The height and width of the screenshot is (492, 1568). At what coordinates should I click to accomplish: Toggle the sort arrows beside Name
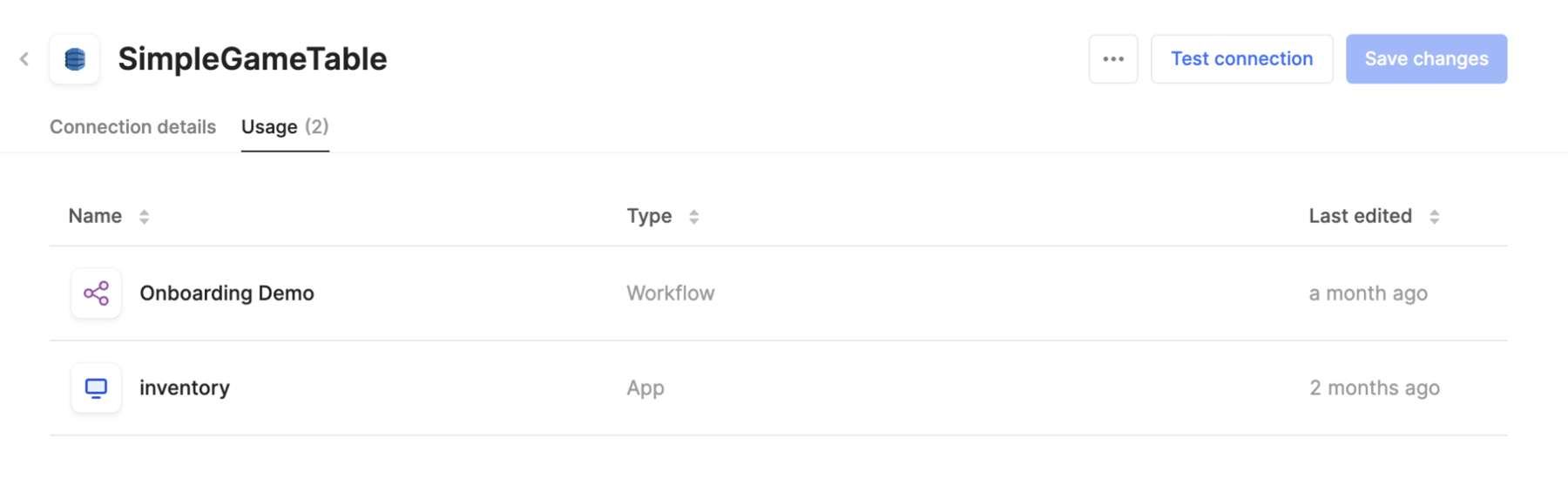(x=145, y=217)
